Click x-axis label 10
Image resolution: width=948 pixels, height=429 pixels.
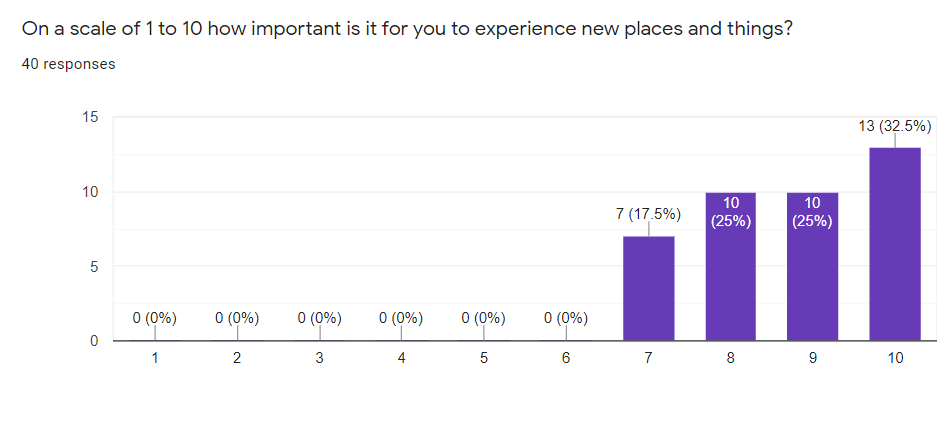[x=894, y=358]
